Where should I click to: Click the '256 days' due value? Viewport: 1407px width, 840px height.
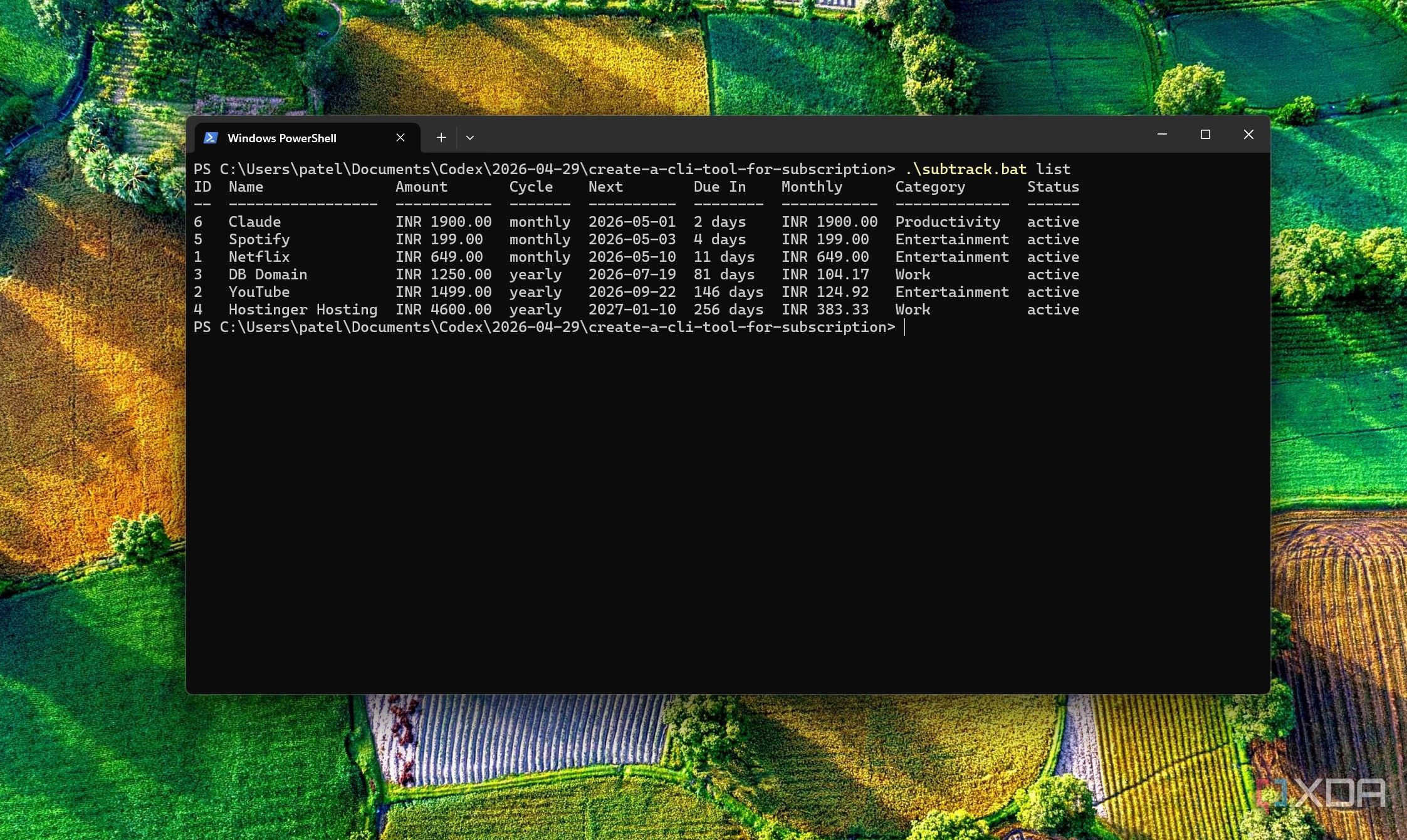(x=728, y=309)
